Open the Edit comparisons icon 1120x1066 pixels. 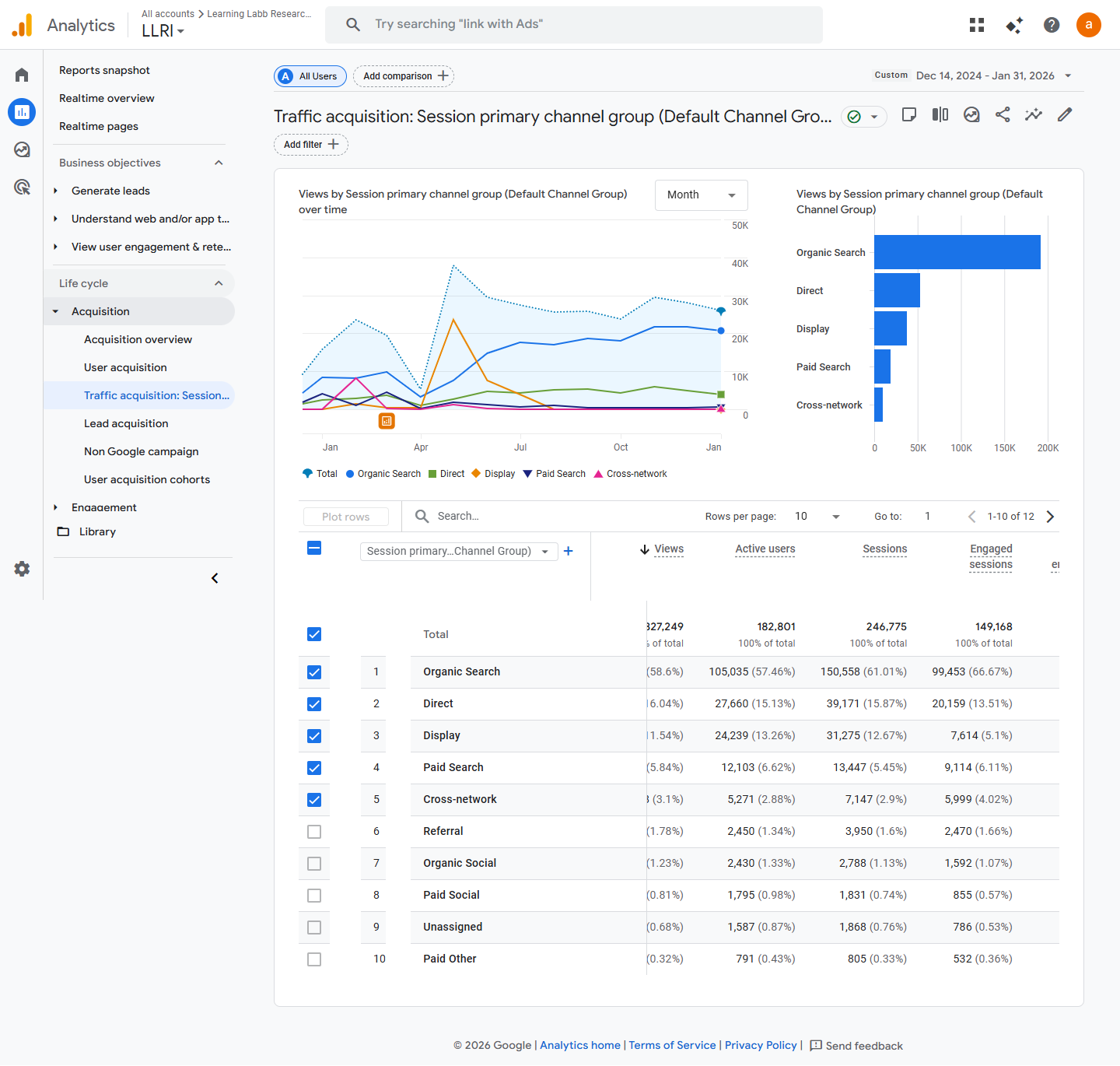[940, 115]
